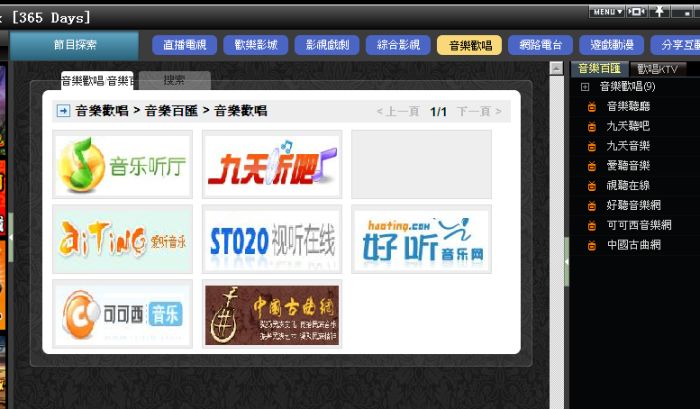Open the 歡樂影城 category

[x=256, y=45]
